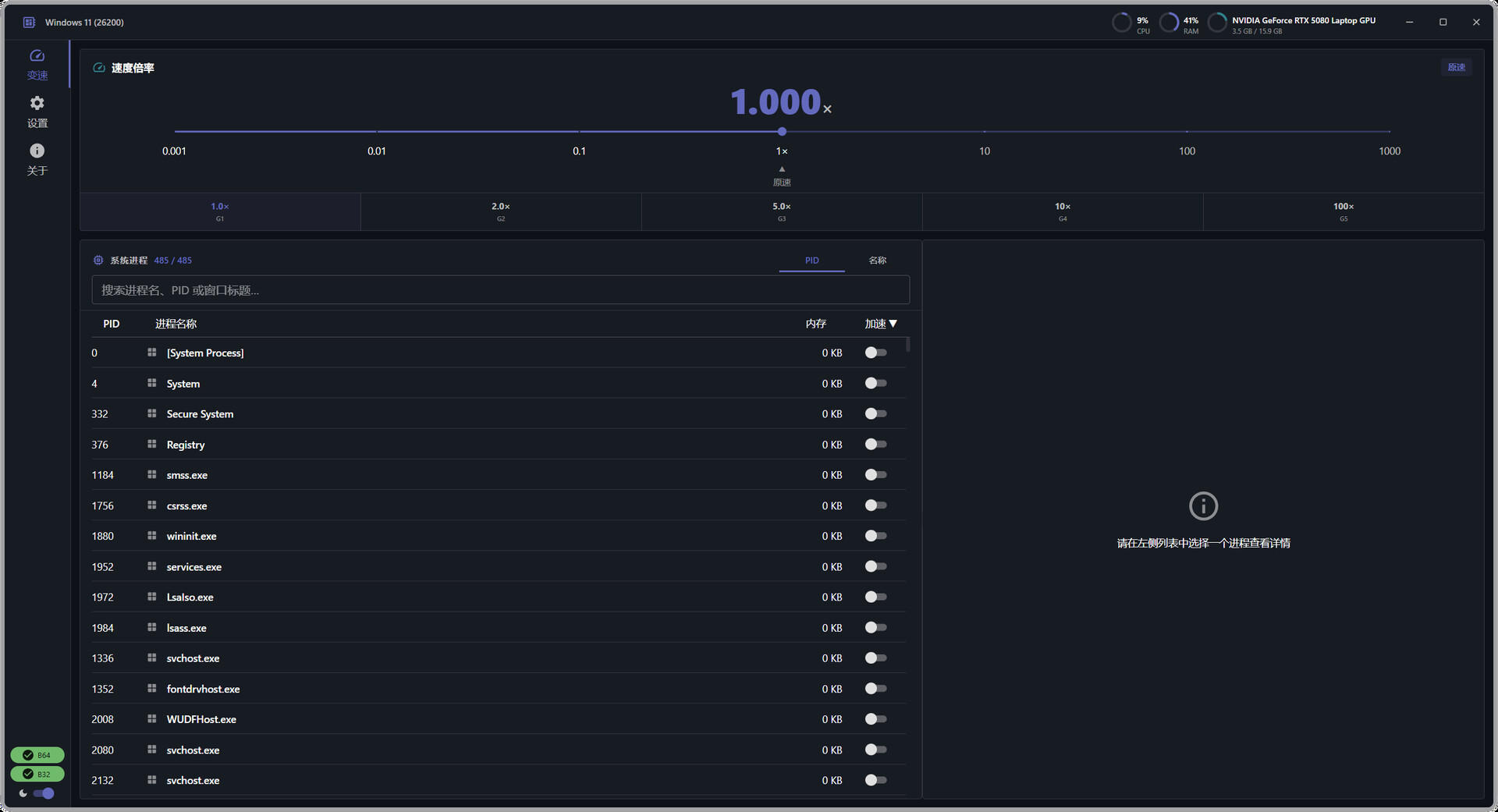Screen dimensions: 1498x812
Task: Select the Lsalso.exe process row
Action: tap(498, 597)
